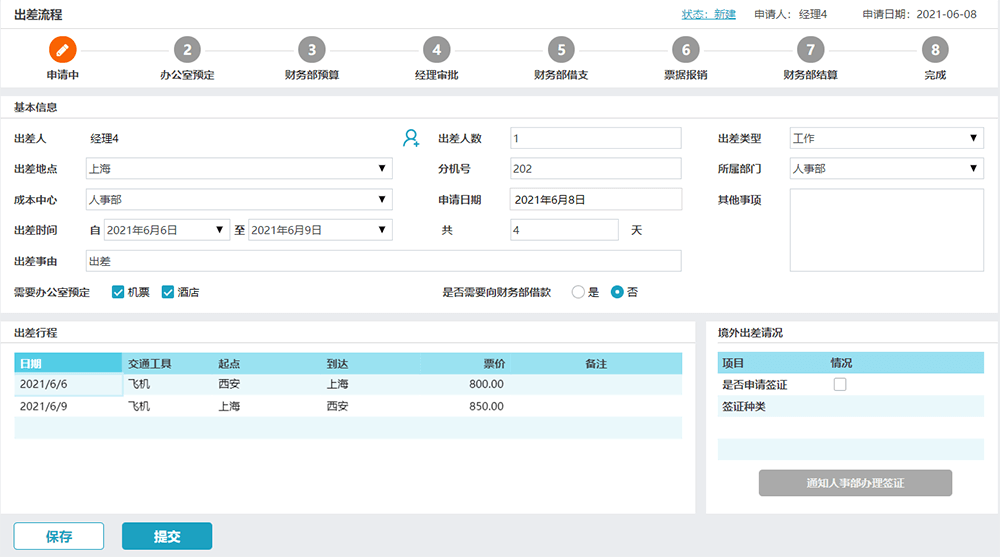Image resolution: width=1000 pixels, height=557 pixels.
Task: Click the 通知人事部办理签证 button
Action: click(855, 483)
